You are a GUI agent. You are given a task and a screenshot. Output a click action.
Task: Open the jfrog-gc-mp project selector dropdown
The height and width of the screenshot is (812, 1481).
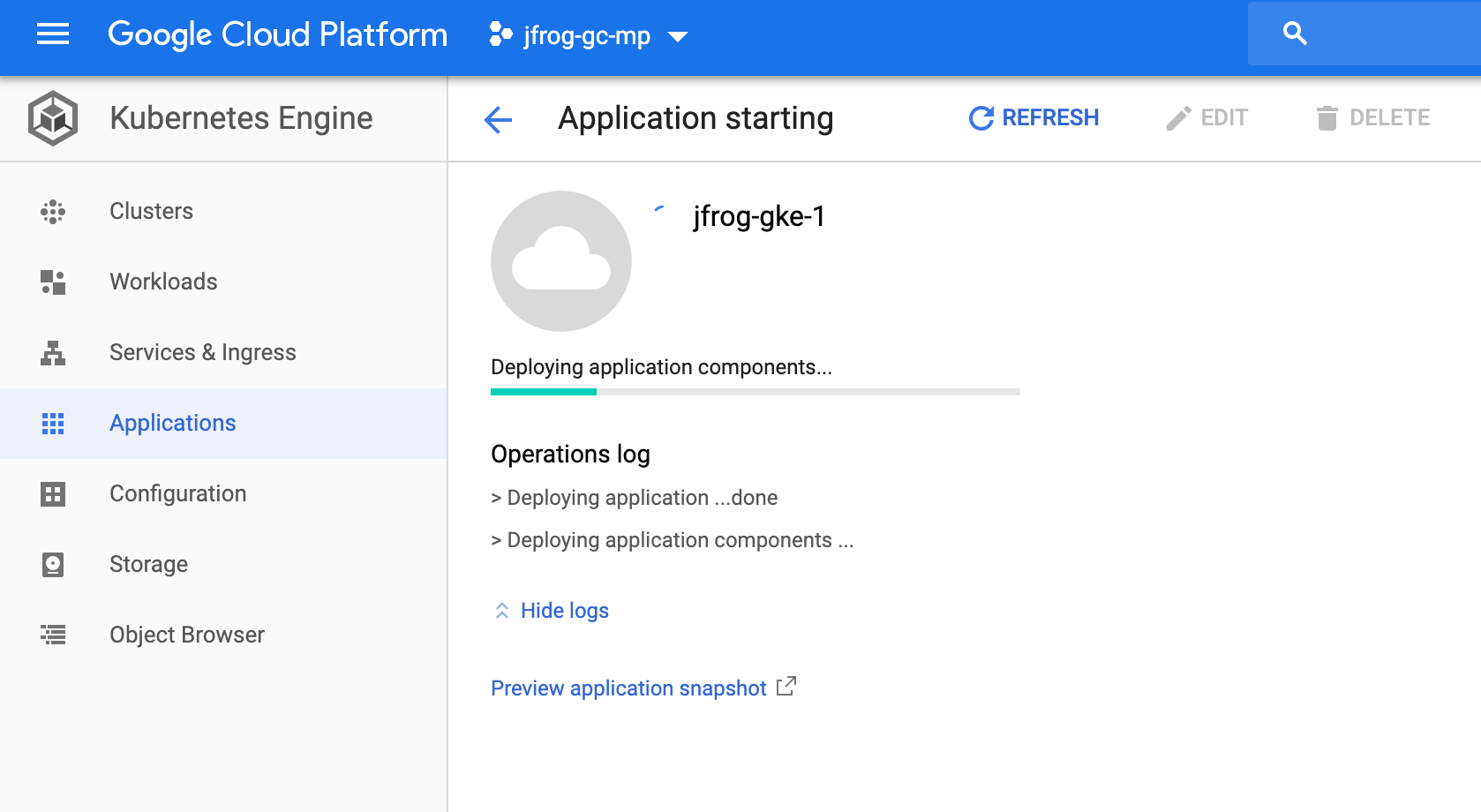point(588,35)
